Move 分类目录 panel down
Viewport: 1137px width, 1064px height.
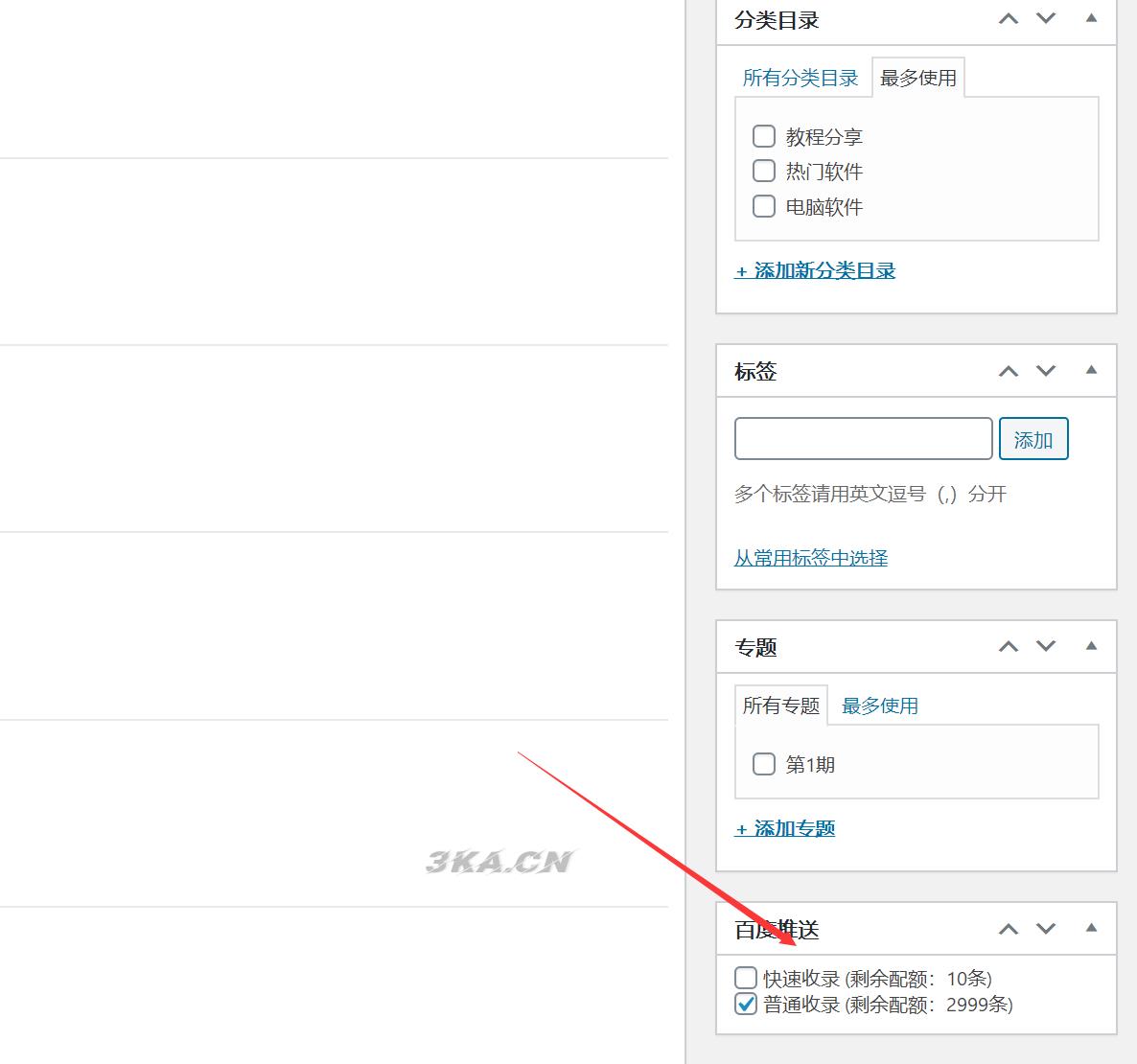tap(1046, 19)
